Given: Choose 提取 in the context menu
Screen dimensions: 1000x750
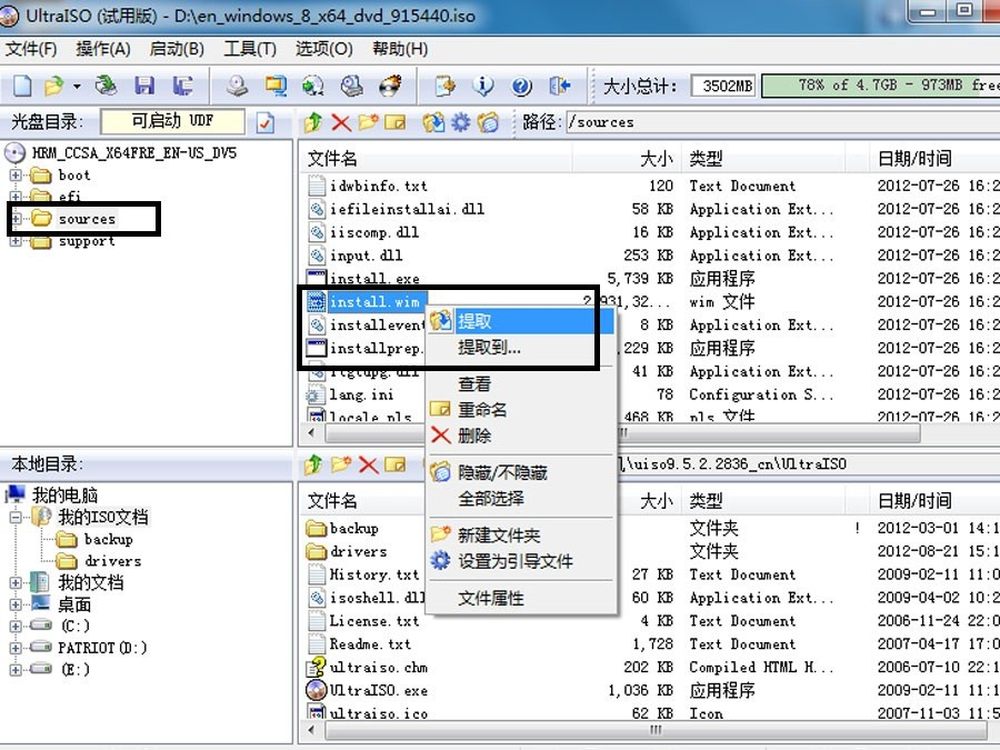Looking at the screenshot, I should coord(521,321).
